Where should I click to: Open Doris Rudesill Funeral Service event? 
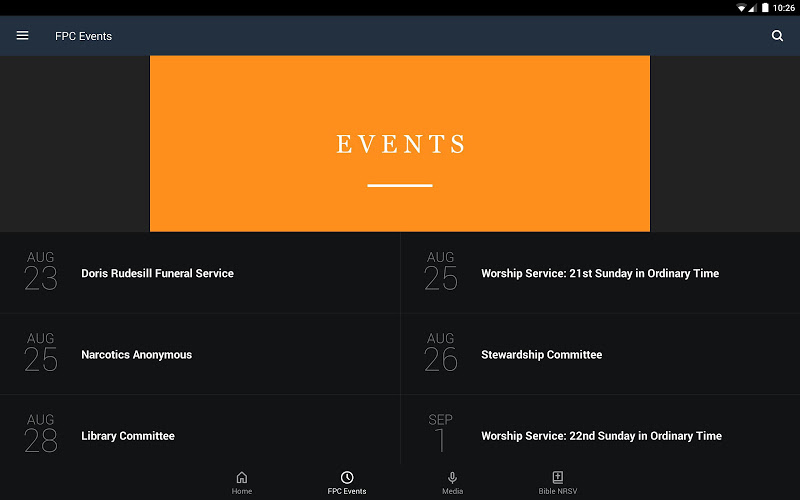click(x=200, y=273)
